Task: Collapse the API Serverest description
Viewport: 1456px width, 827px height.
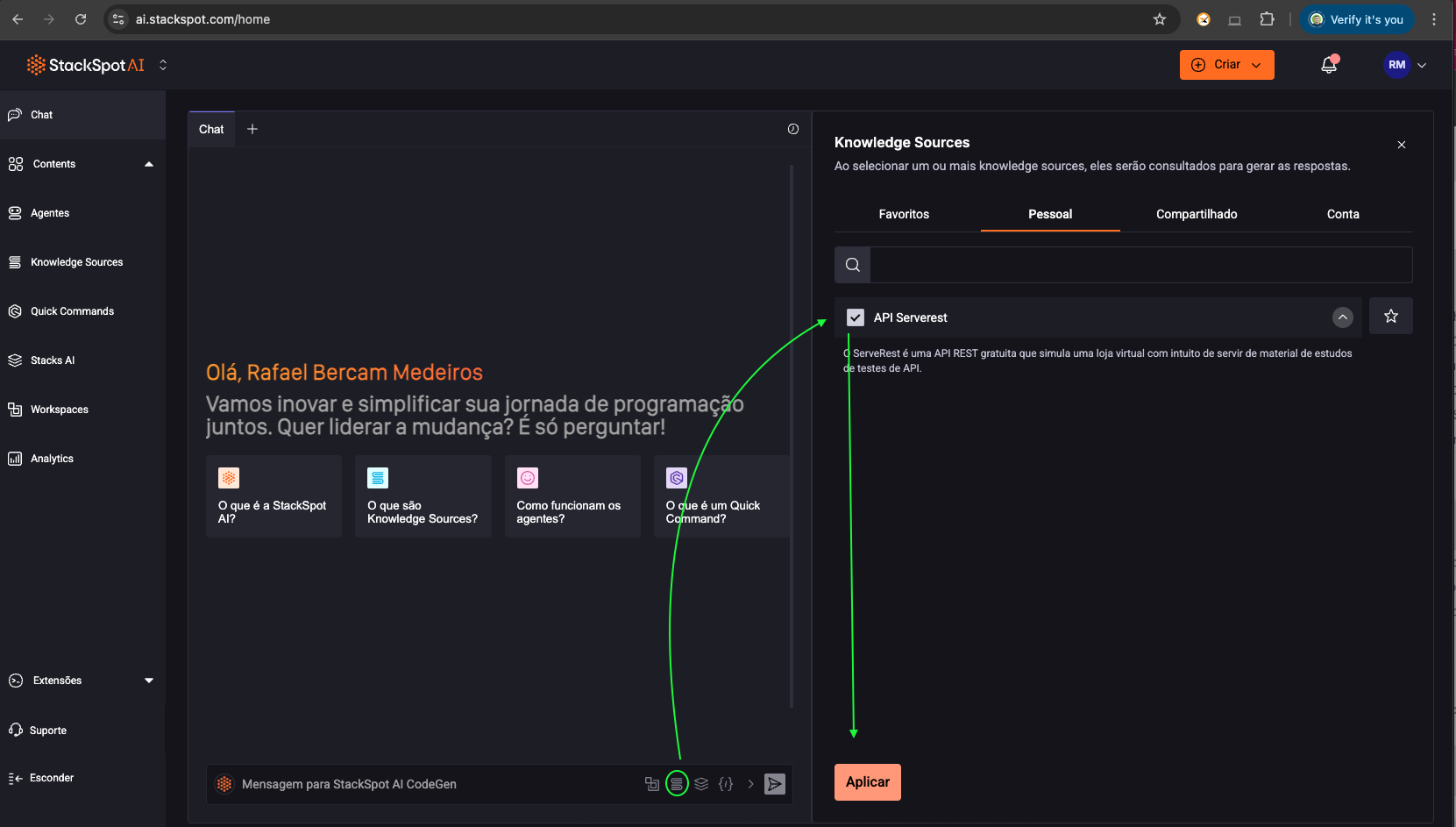Action: [1343, 317]
